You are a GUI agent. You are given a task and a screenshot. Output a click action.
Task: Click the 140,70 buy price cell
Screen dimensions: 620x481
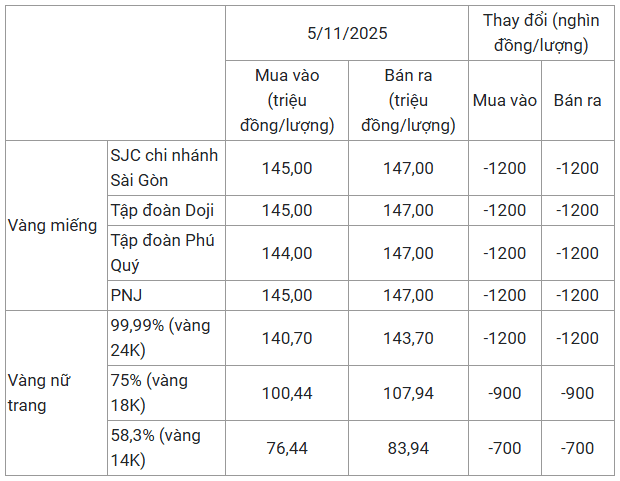[x=286, y=338]
